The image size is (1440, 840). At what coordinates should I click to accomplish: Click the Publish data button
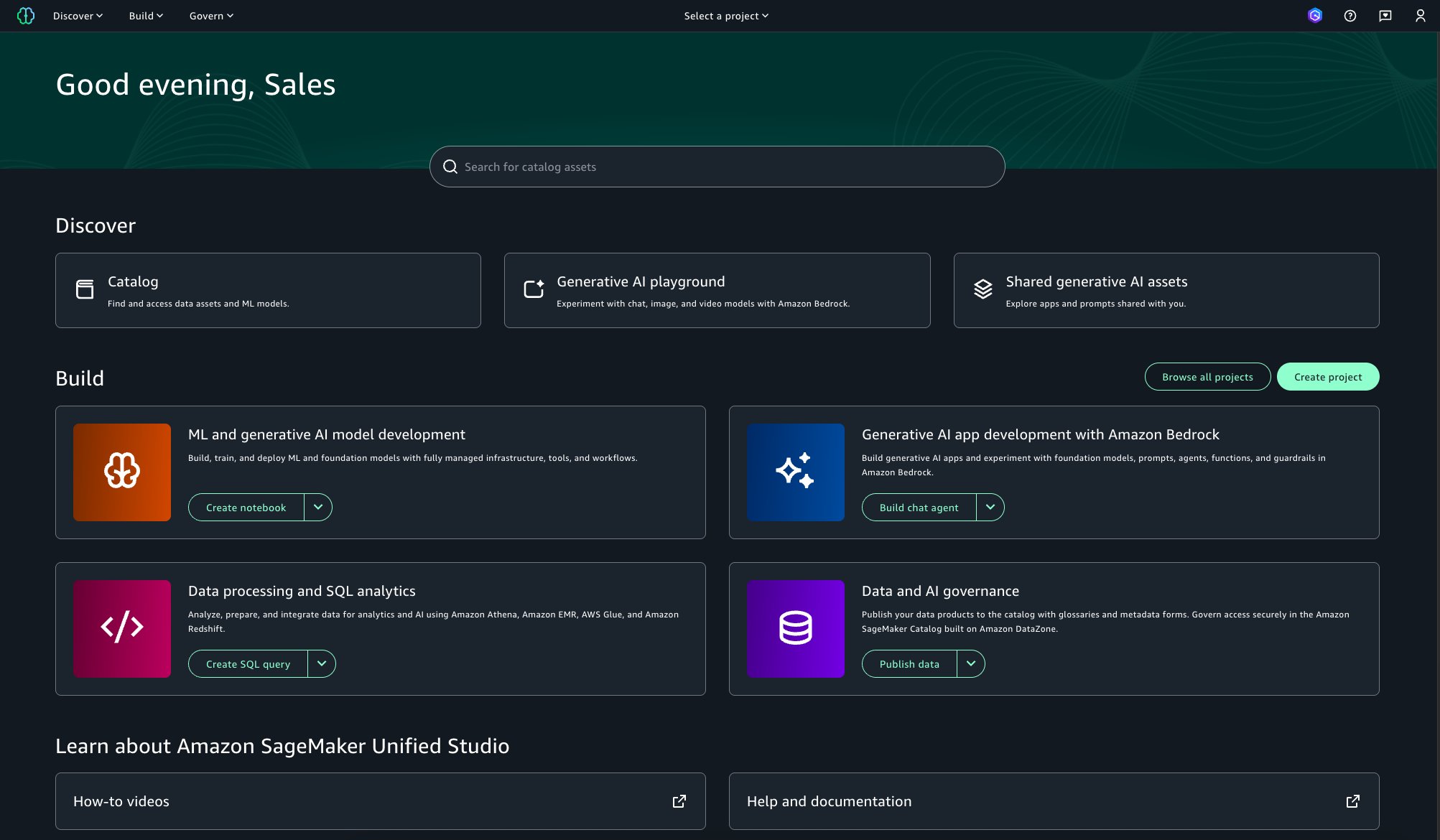click(x=909, y=664)
